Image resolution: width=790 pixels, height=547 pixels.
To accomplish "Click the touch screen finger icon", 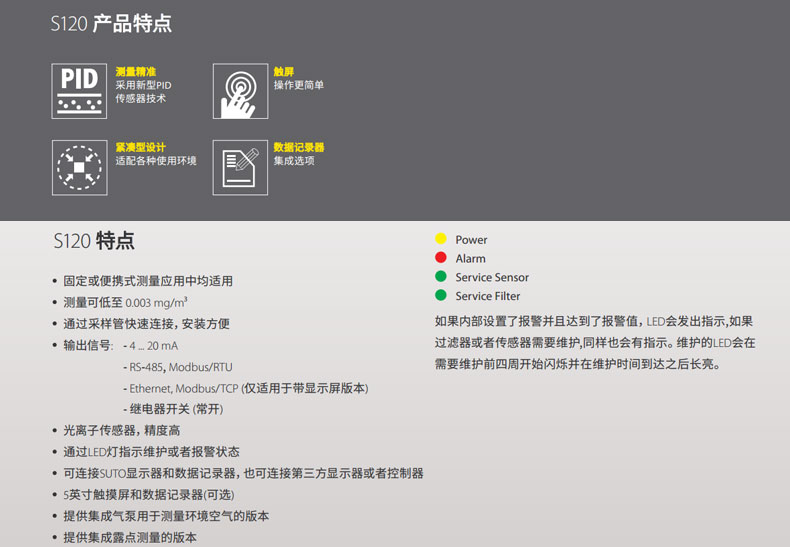I will (x=240, y=91).
